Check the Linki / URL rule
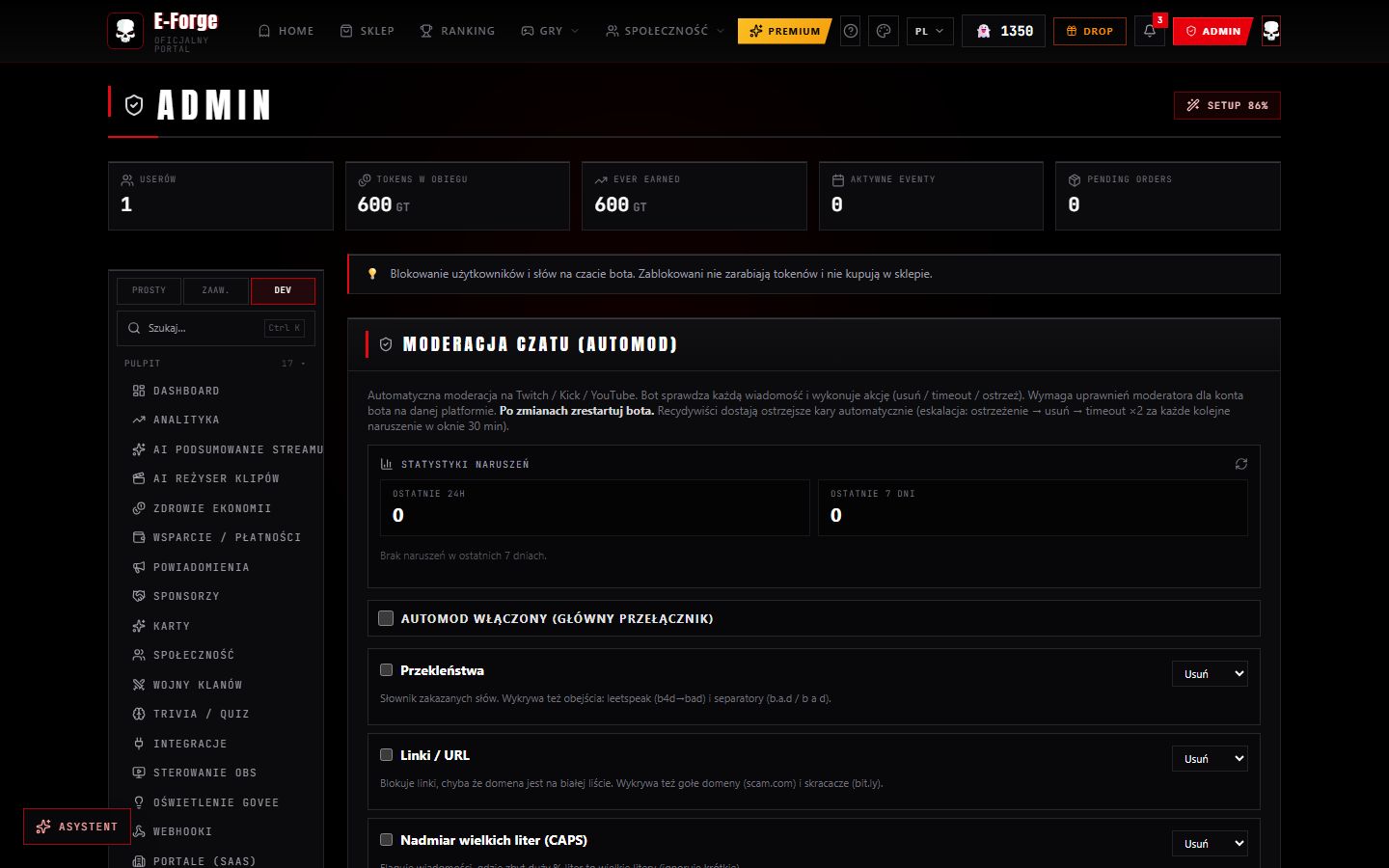 coord(386,754)
